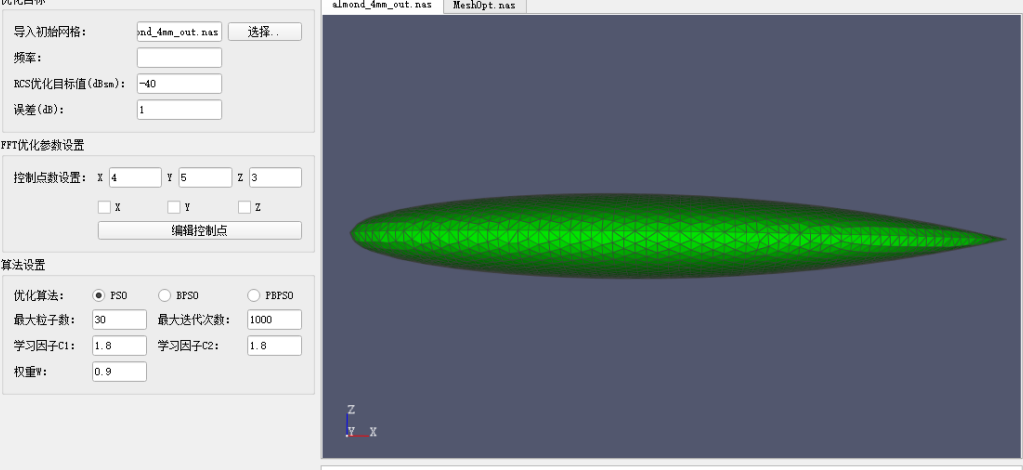Image resolution: width=1023 pixels, height=470 pixels.
Task: Click the 误差(dB) input field
Action: point(179,110)
